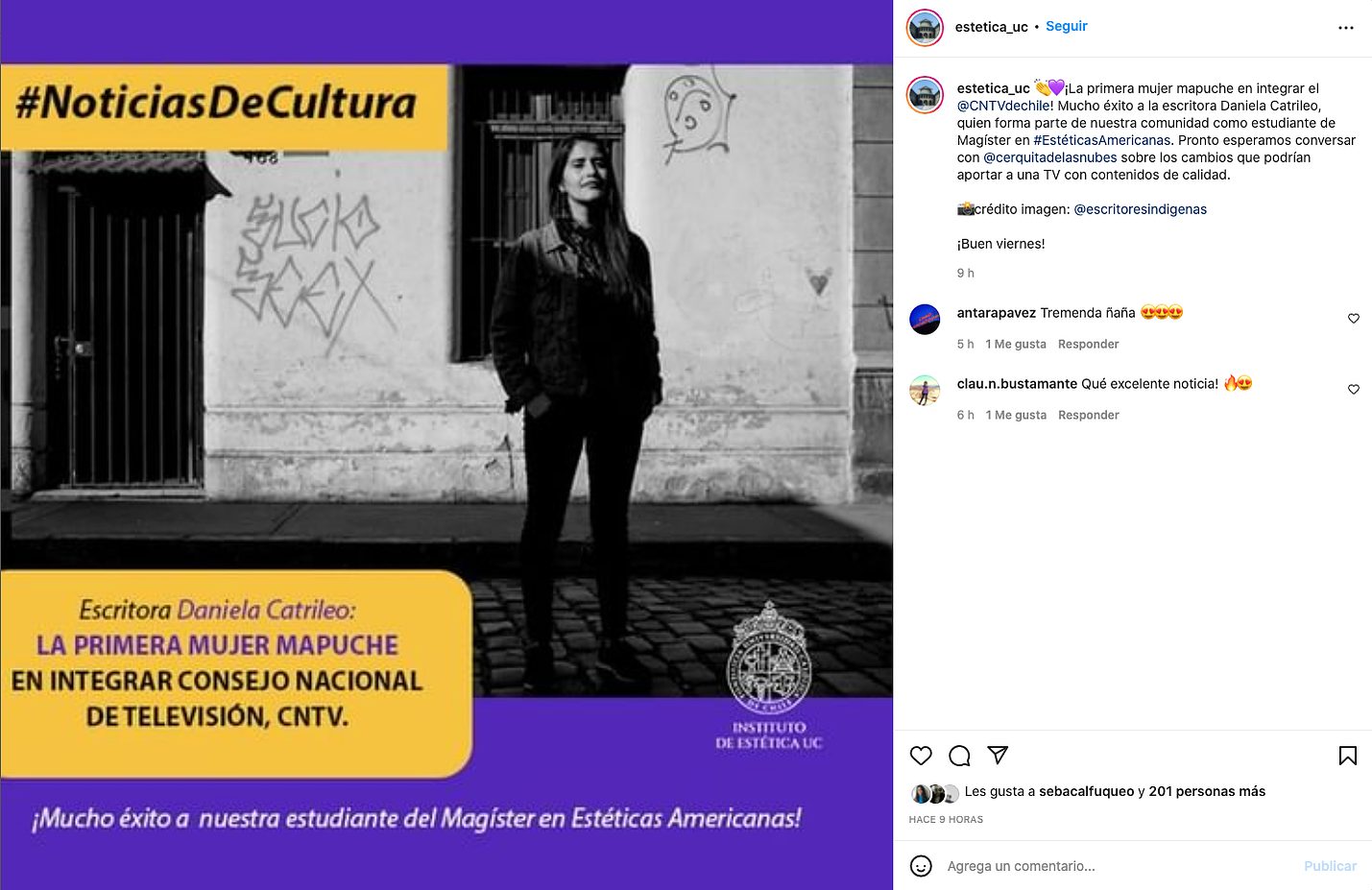Open the @CNTVdechile mention link
This screenshot has width=1372, height=890.
tap(1003, 106)
